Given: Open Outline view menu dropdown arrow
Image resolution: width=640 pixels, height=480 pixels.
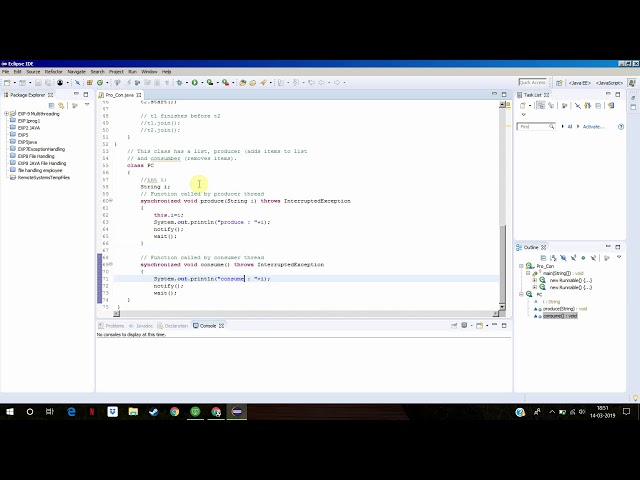Looking at the screenshot, I should (619, 257).
